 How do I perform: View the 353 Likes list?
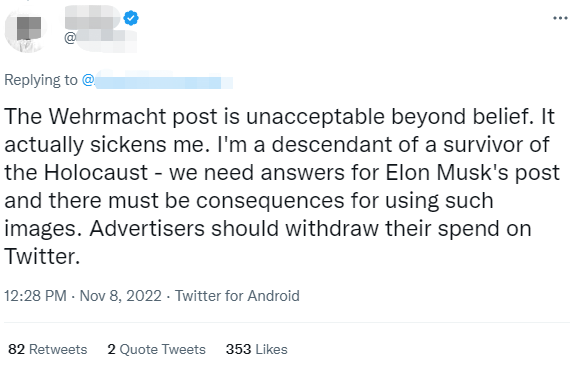[x=257, y=349]
